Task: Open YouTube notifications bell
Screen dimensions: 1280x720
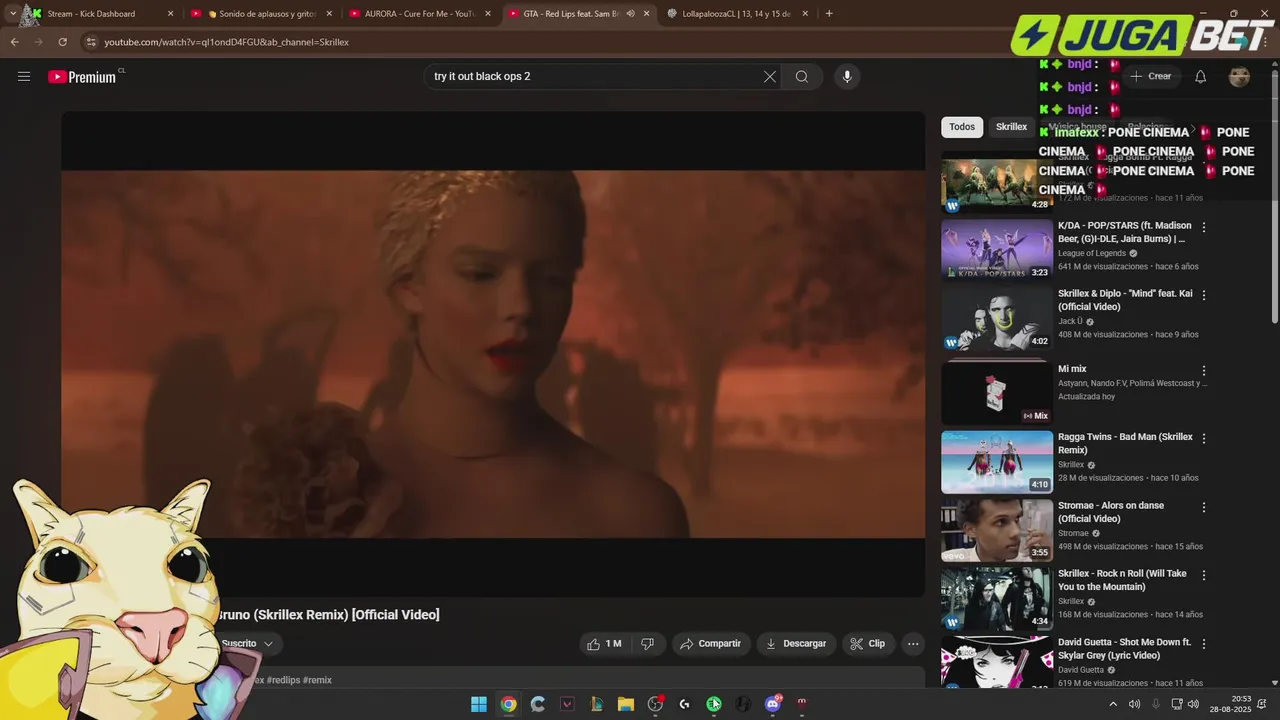Action: point(1201,77)
